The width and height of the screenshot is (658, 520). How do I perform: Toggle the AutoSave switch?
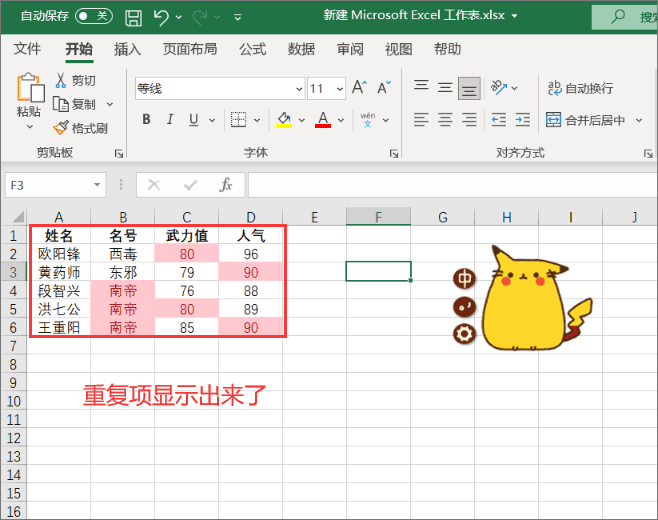pyautogui.click(x=94, y=16)
